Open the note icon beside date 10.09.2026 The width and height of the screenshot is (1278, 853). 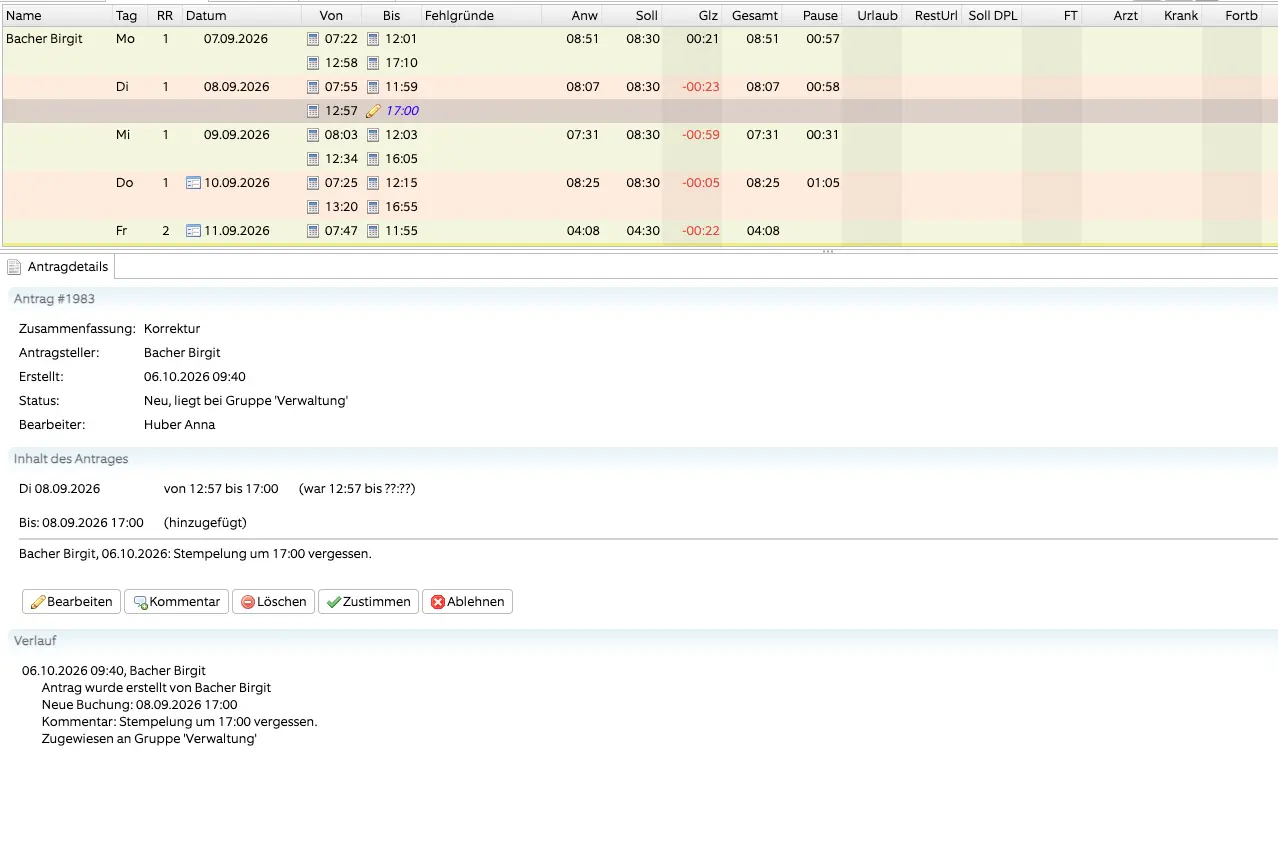tap(194, 183)
